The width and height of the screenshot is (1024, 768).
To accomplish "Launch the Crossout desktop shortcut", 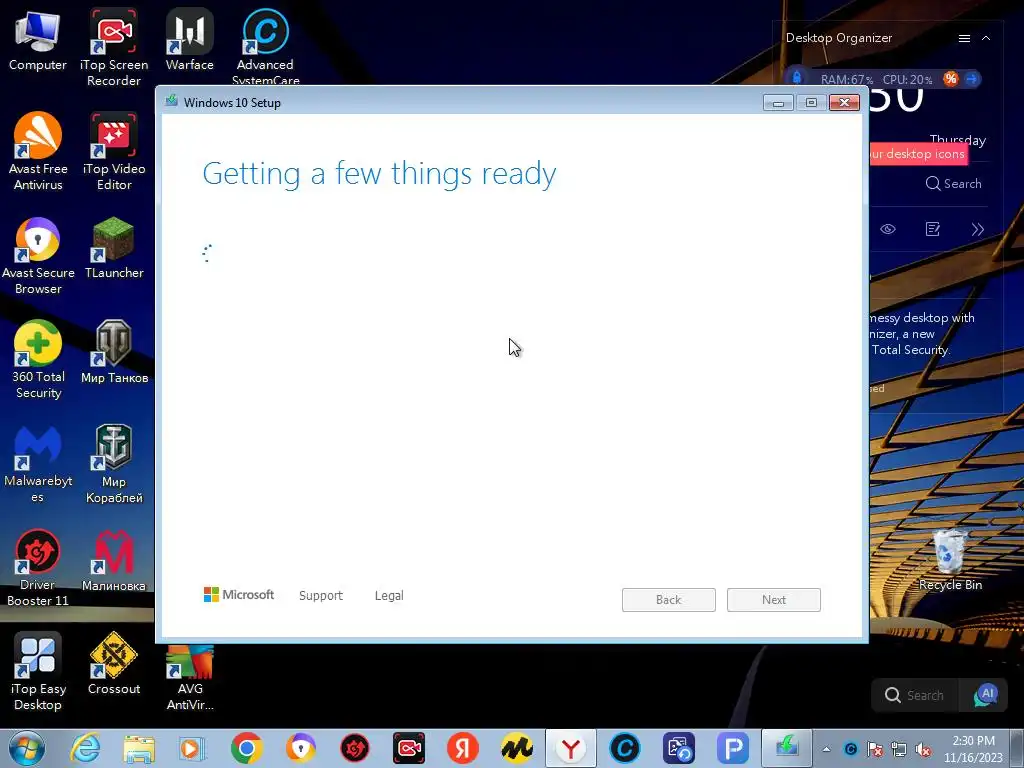I will (114, 664).
